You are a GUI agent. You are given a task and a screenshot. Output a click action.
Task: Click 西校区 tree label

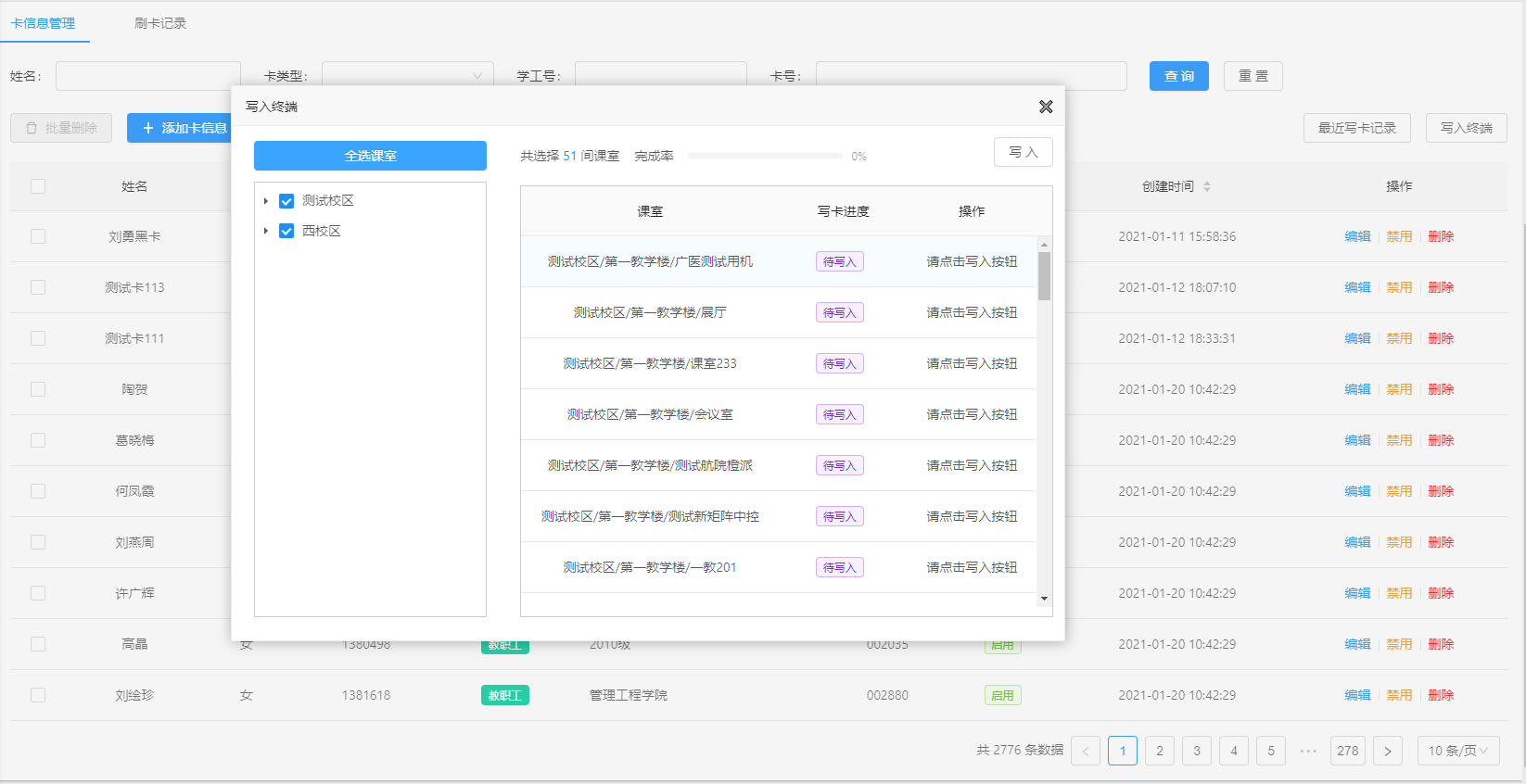coord(322,232)
